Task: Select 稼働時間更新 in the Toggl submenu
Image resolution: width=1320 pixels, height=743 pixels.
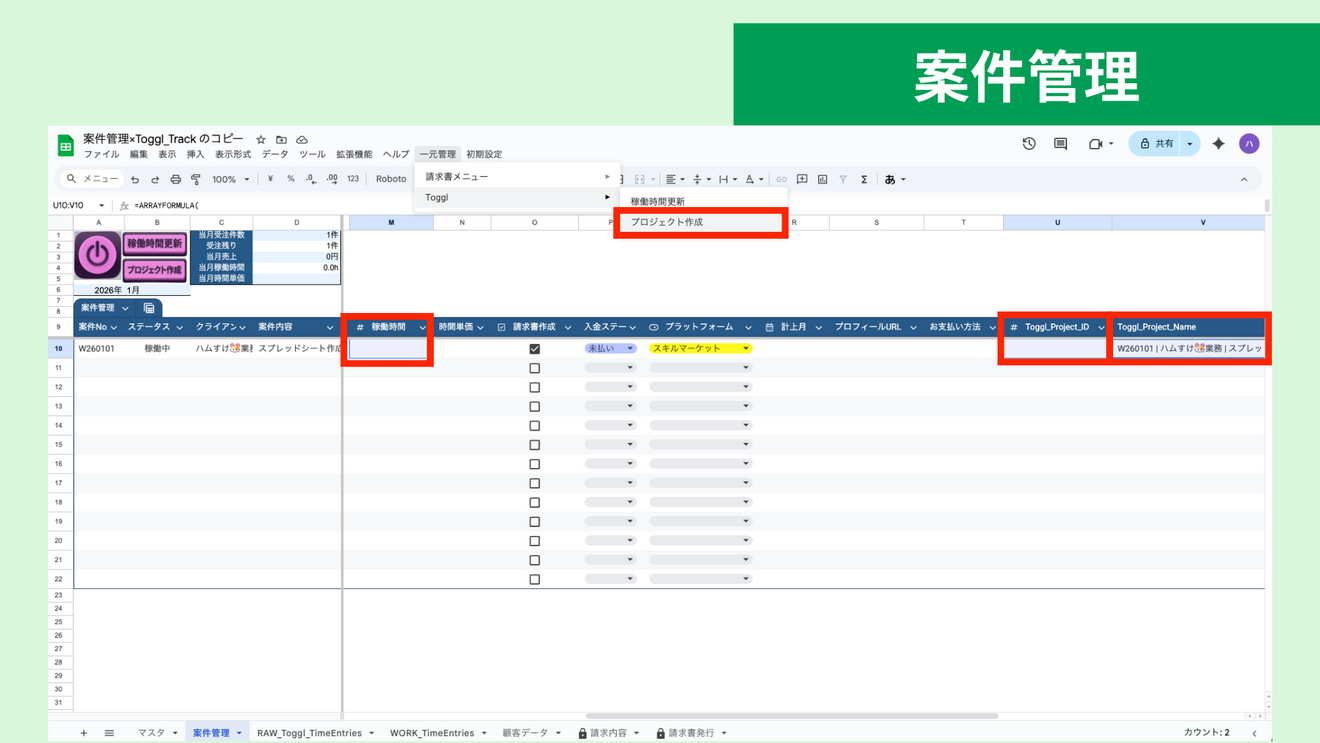Action: (x=701, y=201)
